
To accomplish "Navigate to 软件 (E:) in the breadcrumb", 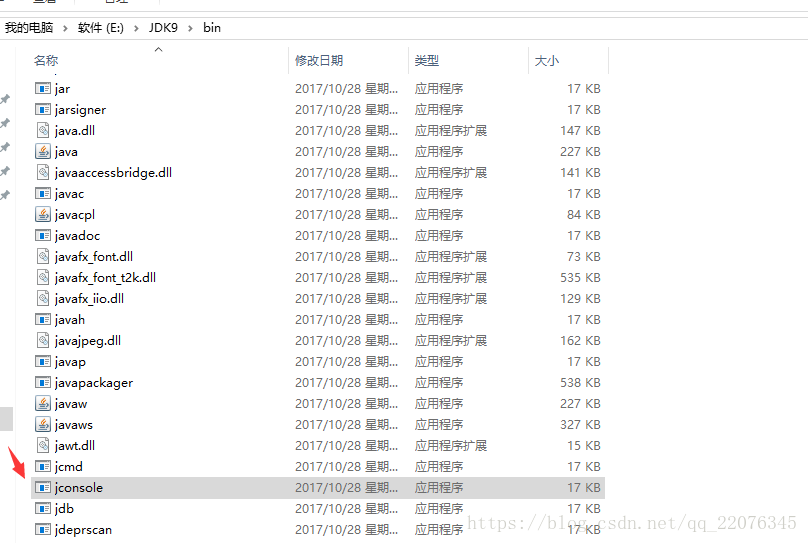I will [100, 28].
